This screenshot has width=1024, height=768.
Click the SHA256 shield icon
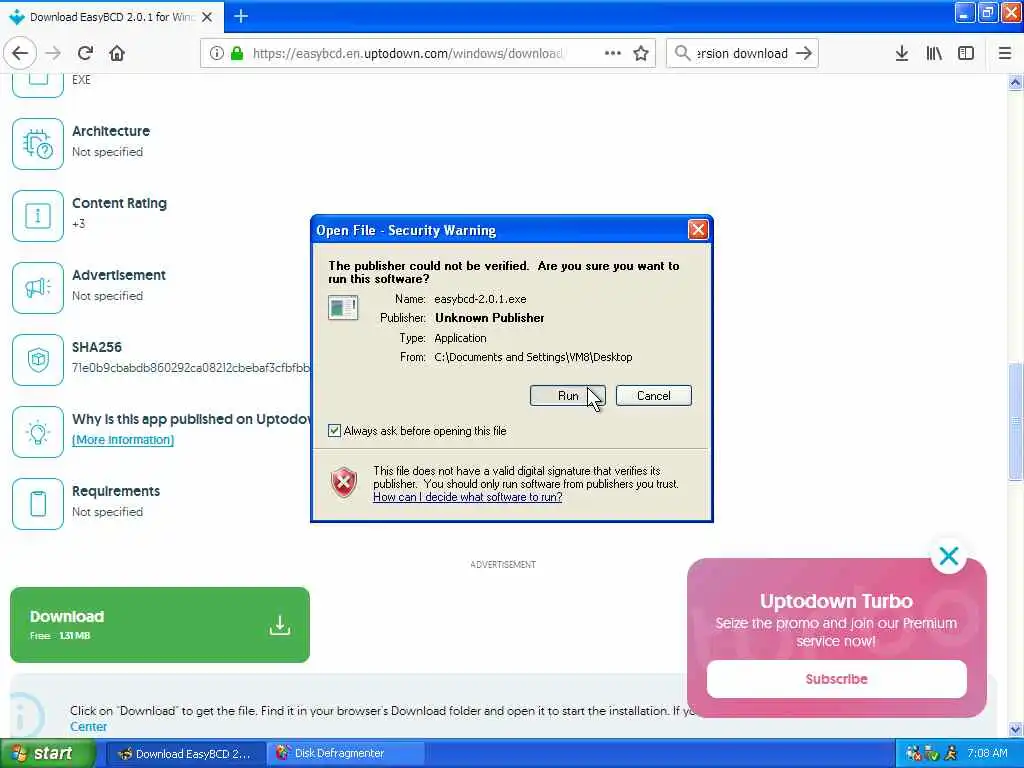point(38,359)
